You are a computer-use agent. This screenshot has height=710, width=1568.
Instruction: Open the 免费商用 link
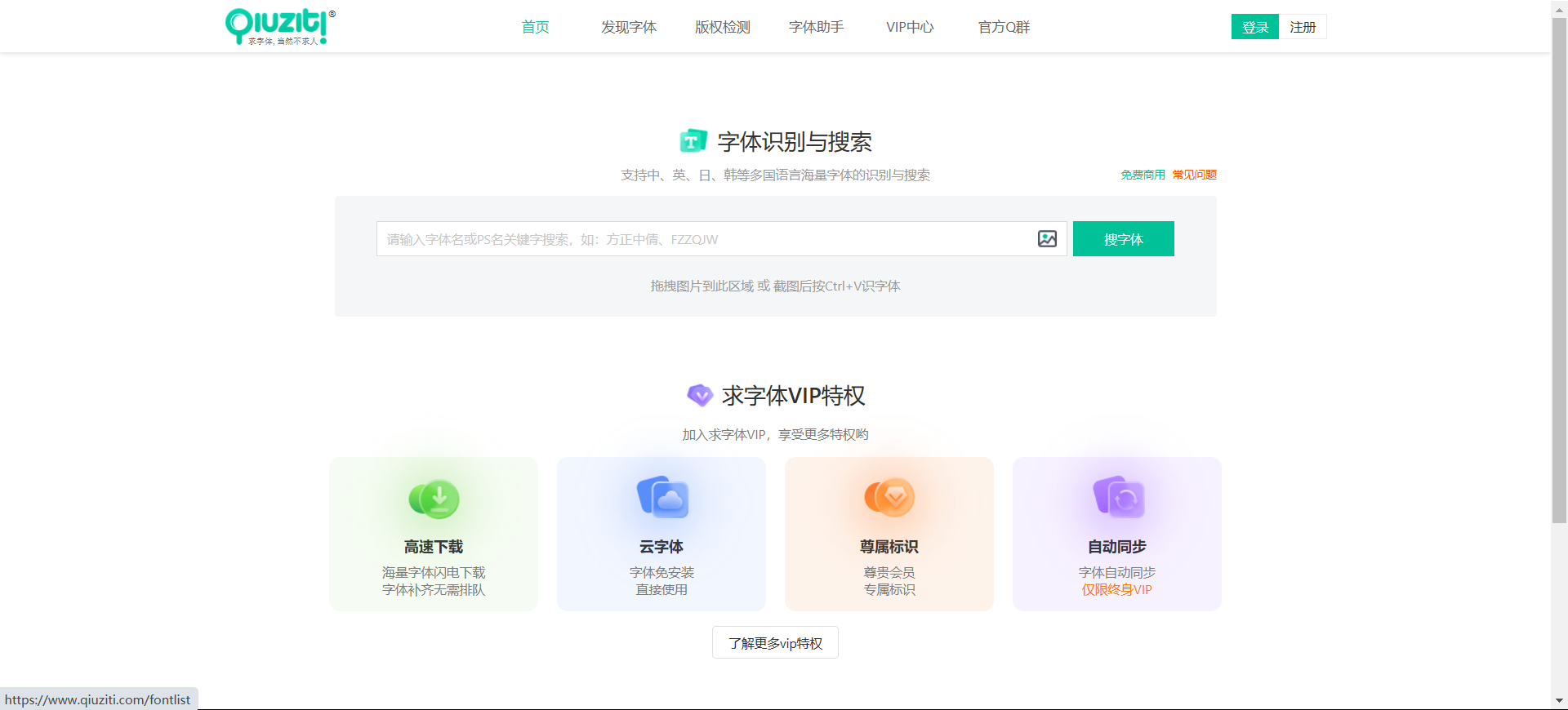[x=1143, y=175]
